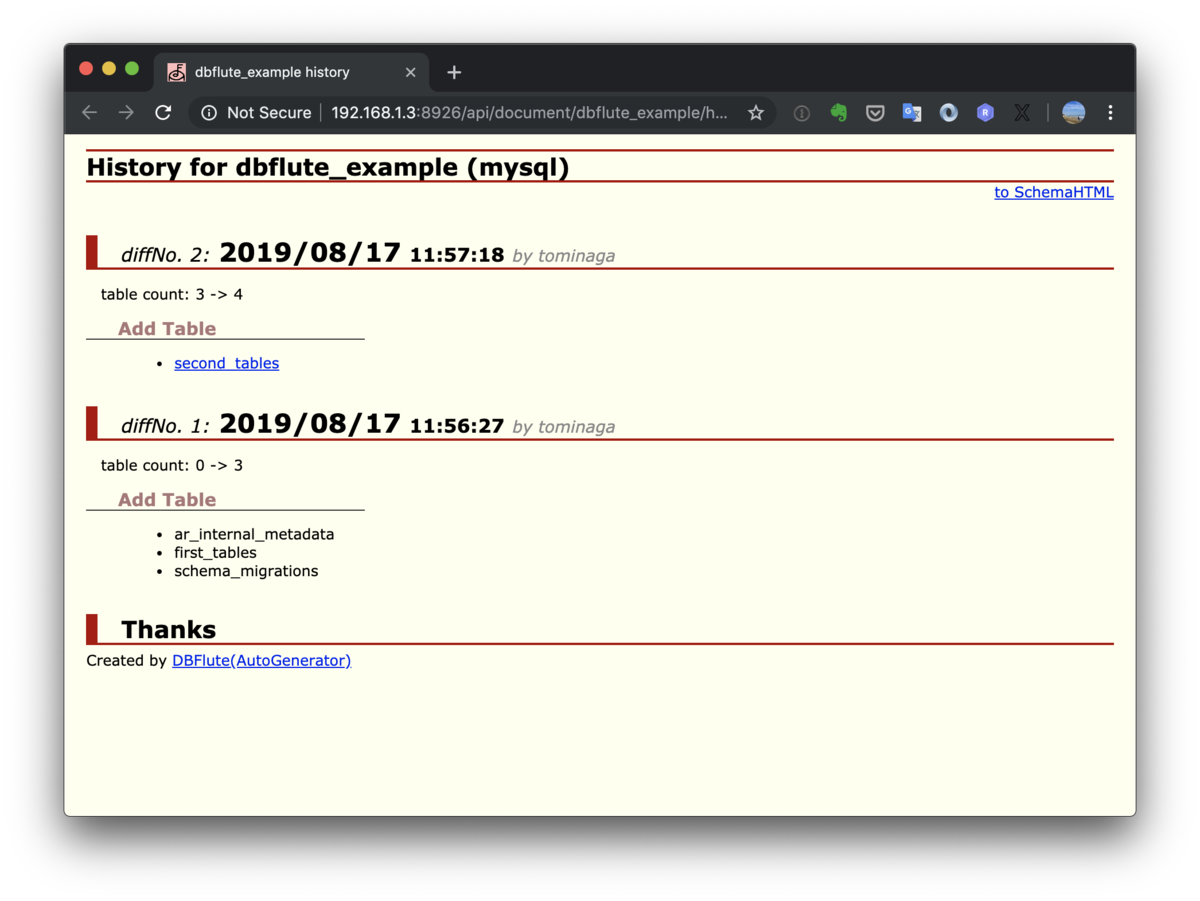Viewport: 1200px width, 901px height.
Task: Click the forward navigation arrow
Action: coord(126,112)
